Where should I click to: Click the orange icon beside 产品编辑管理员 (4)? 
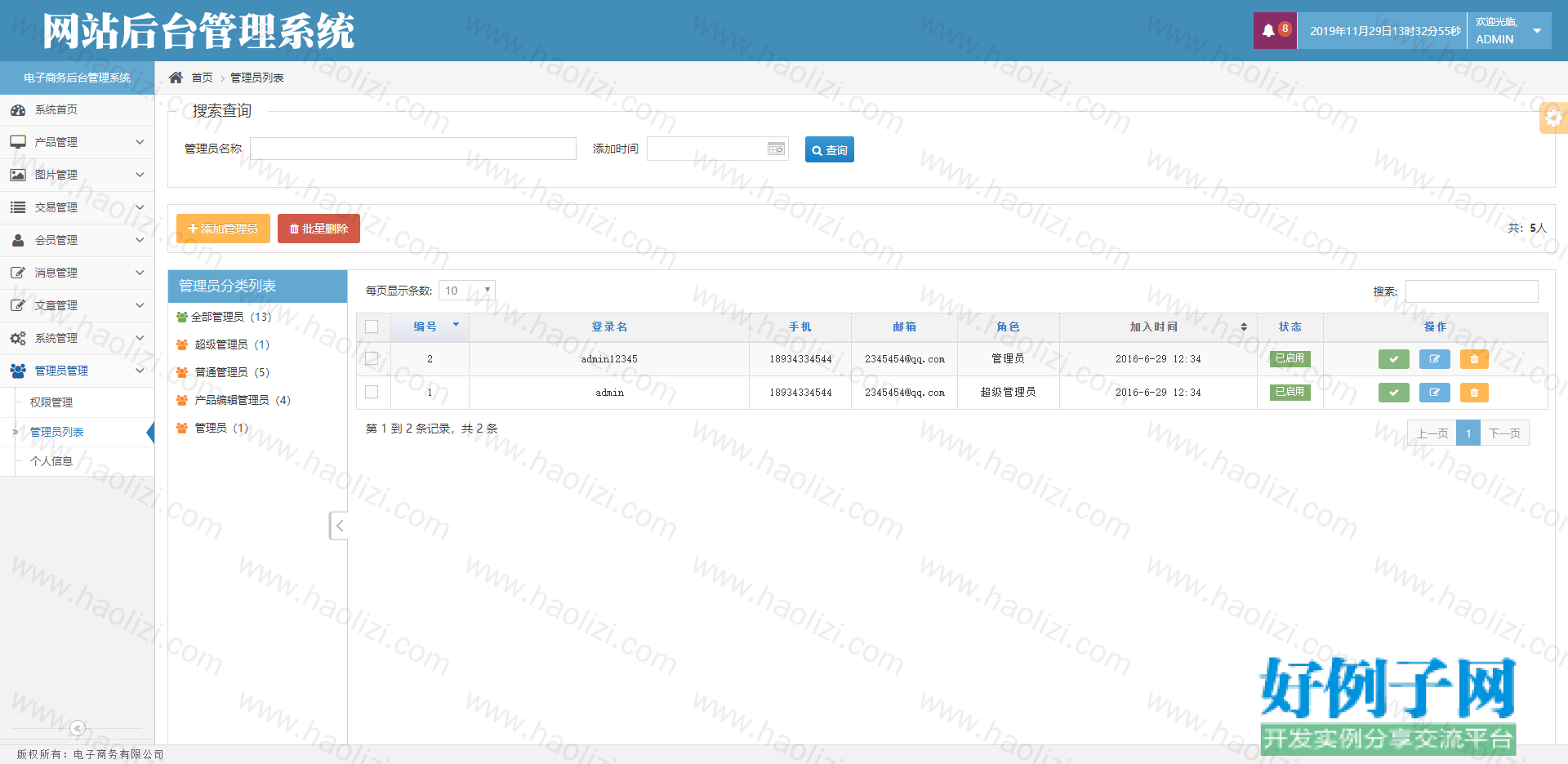click(182, 400)
